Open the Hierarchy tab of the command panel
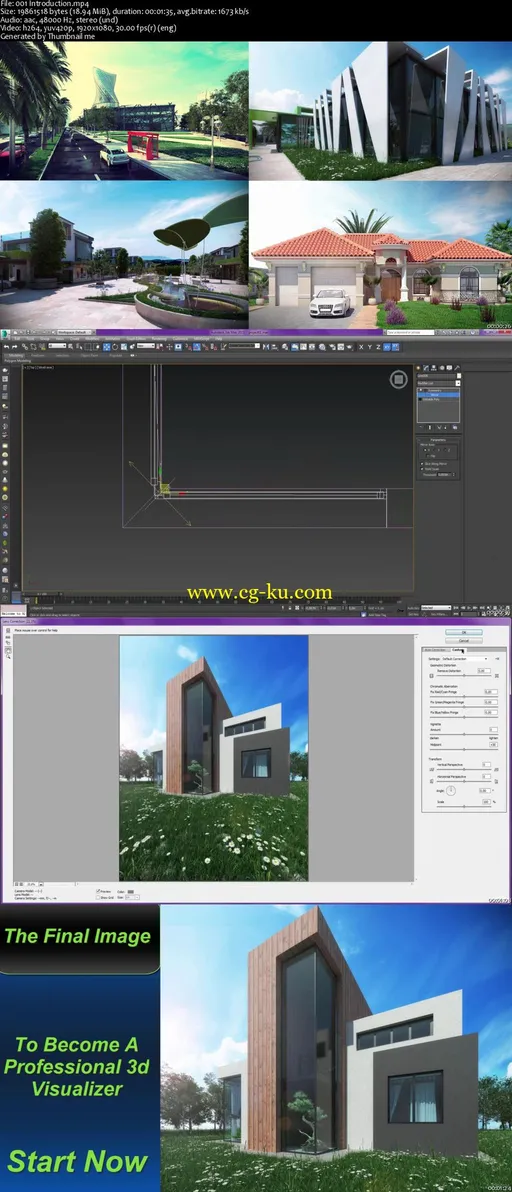The image size is (512, 1192). [x=434, y=368]
